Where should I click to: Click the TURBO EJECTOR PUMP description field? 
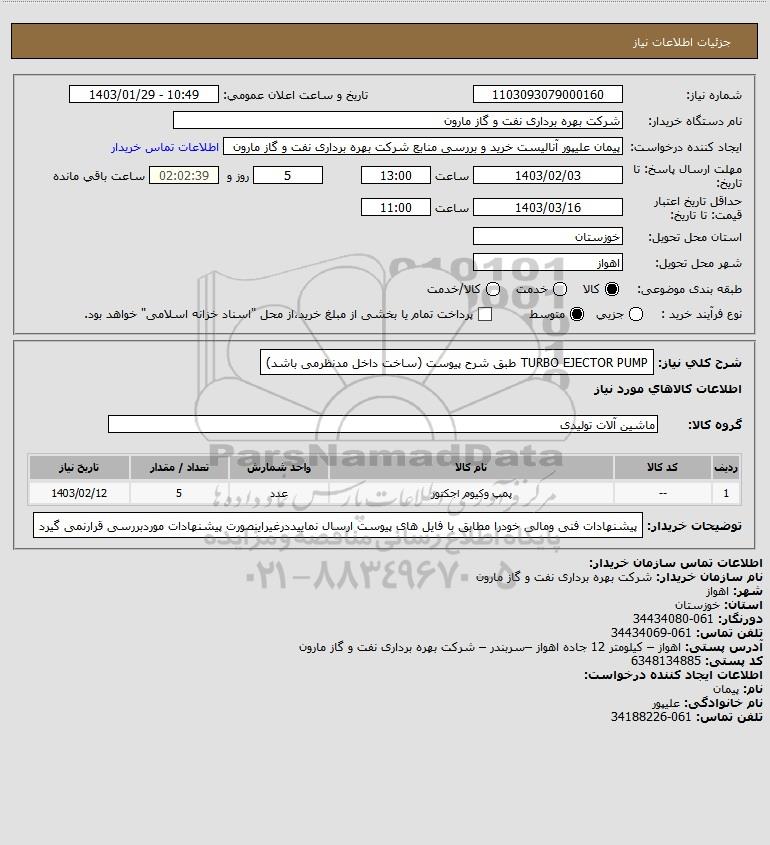(457, 363)
